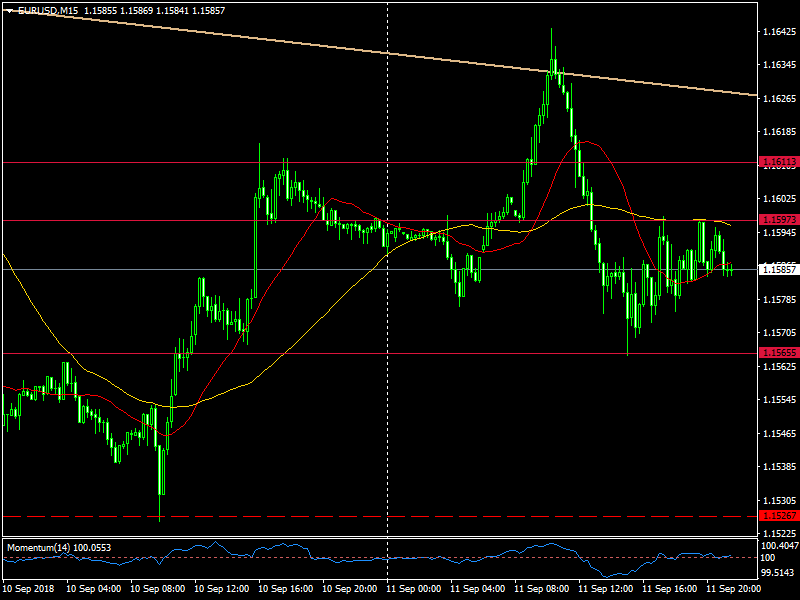Click the 99.5143 momentum scale value
The image size is (800, 600).
tap(778, 573)
